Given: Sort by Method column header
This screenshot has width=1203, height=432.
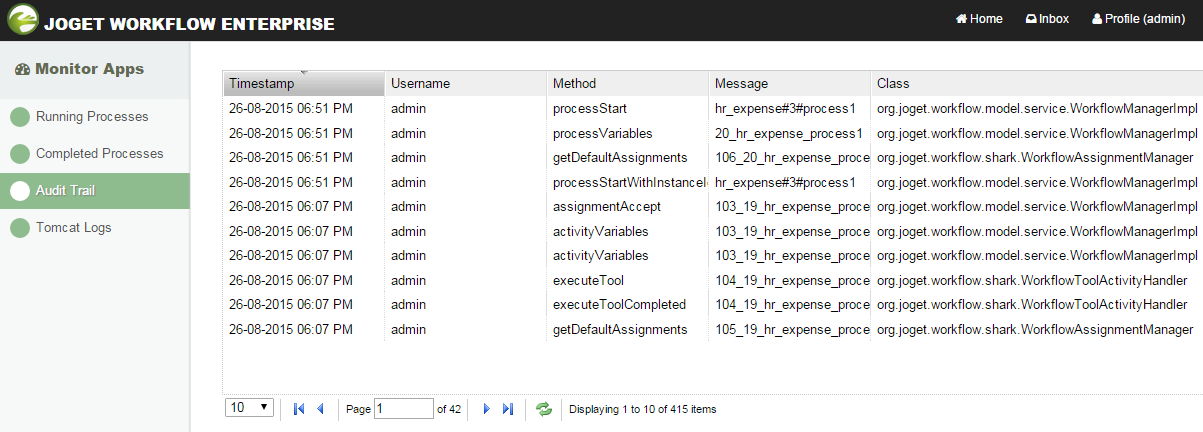Looking at the screenshot, I should click(x=627, y=83).
